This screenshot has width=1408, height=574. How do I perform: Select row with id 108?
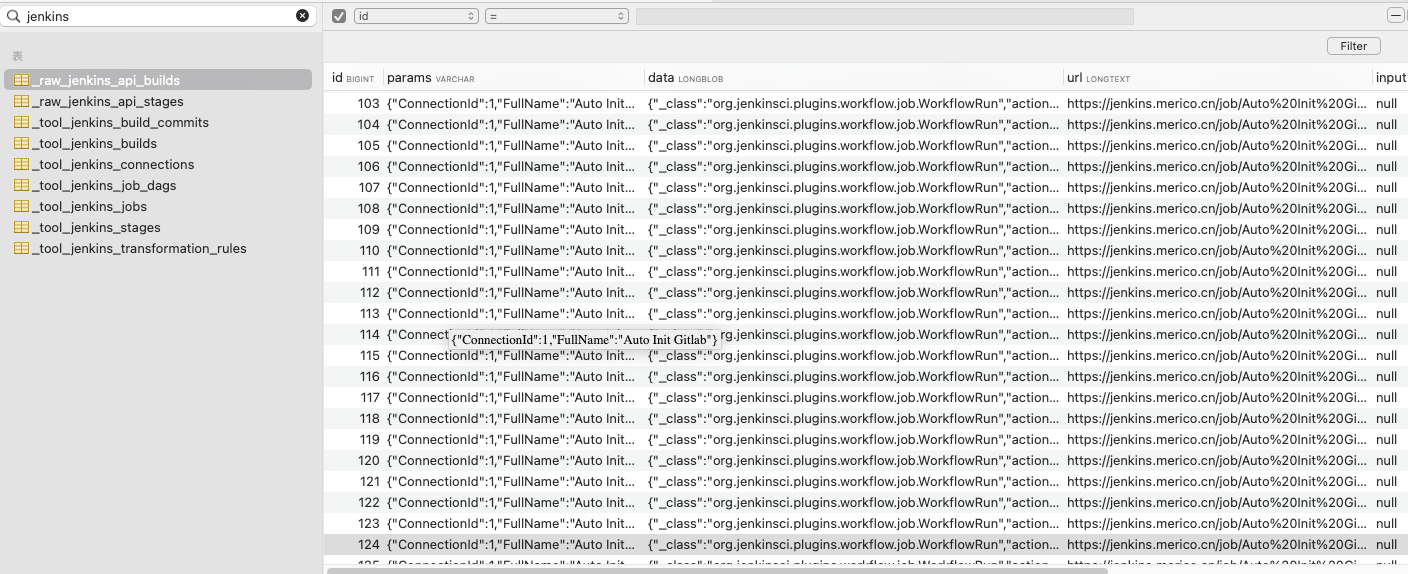[x=865, y=208]
